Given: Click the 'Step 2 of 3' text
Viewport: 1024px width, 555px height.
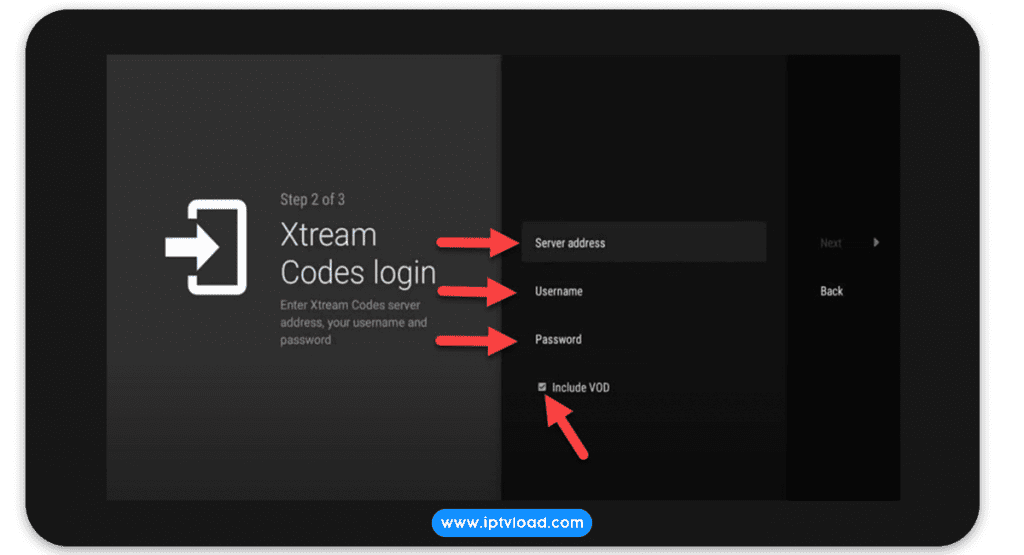Looking at the screenshot, I should (312, 199).
